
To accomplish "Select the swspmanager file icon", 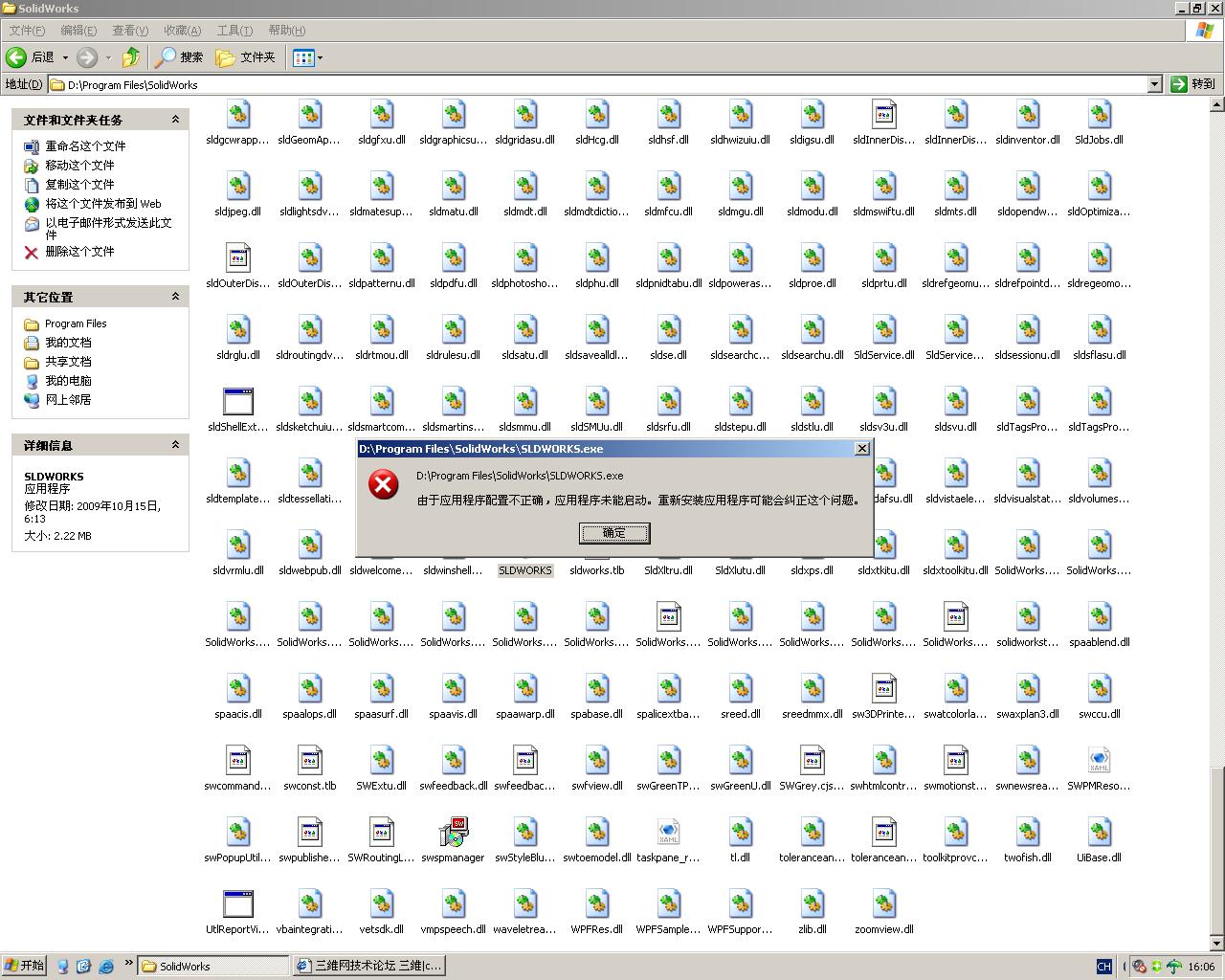I will (x=454, y=833).
